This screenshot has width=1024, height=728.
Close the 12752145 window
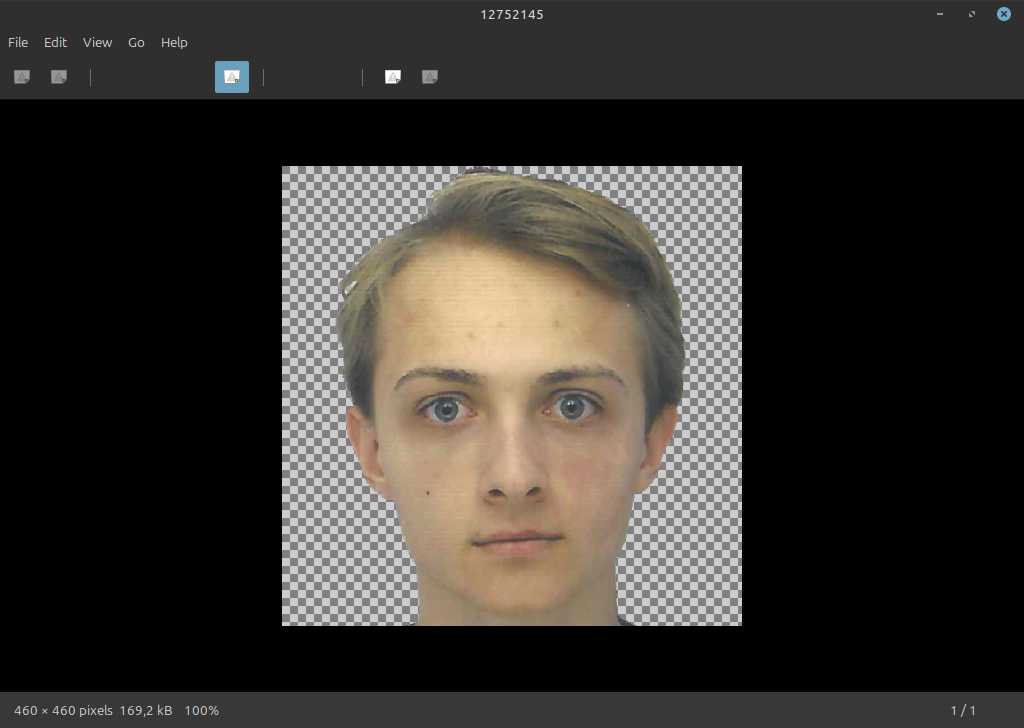(1003, 14)
